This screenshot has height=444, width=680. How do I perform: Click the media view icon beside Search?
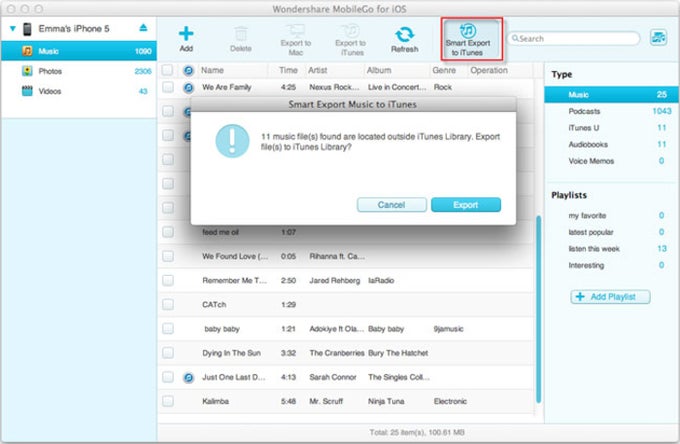(658, 38)
